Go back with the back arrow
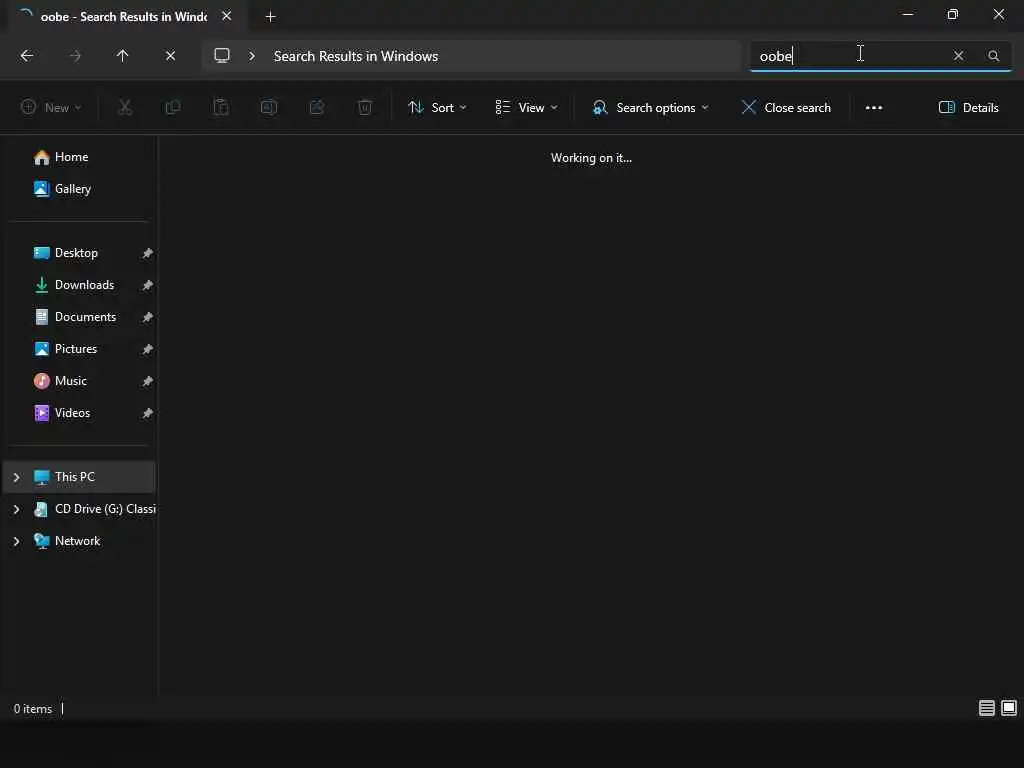 27,56
